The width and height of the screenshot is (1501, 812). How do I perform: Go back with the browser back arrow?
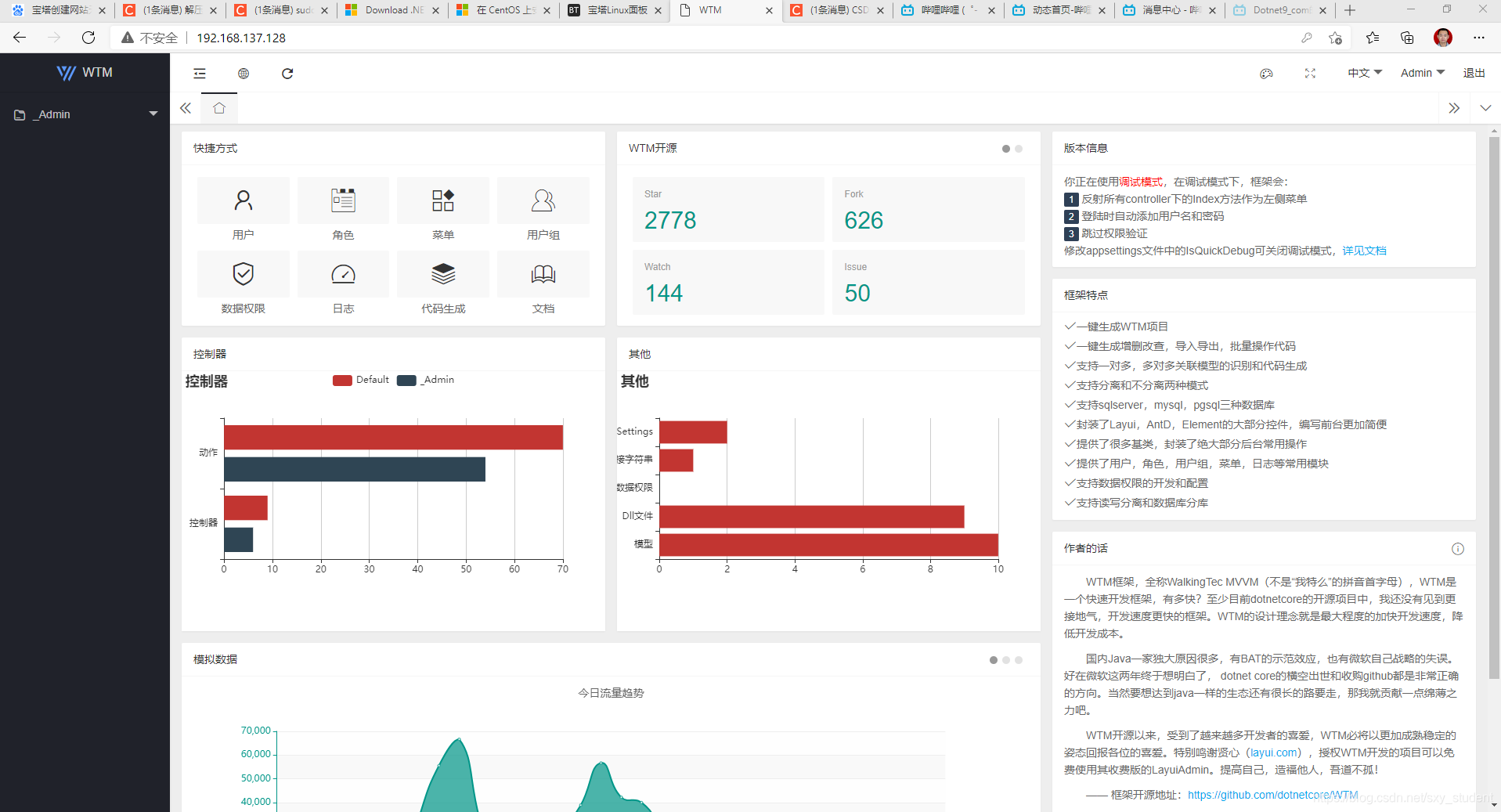(x=20, y=38)
